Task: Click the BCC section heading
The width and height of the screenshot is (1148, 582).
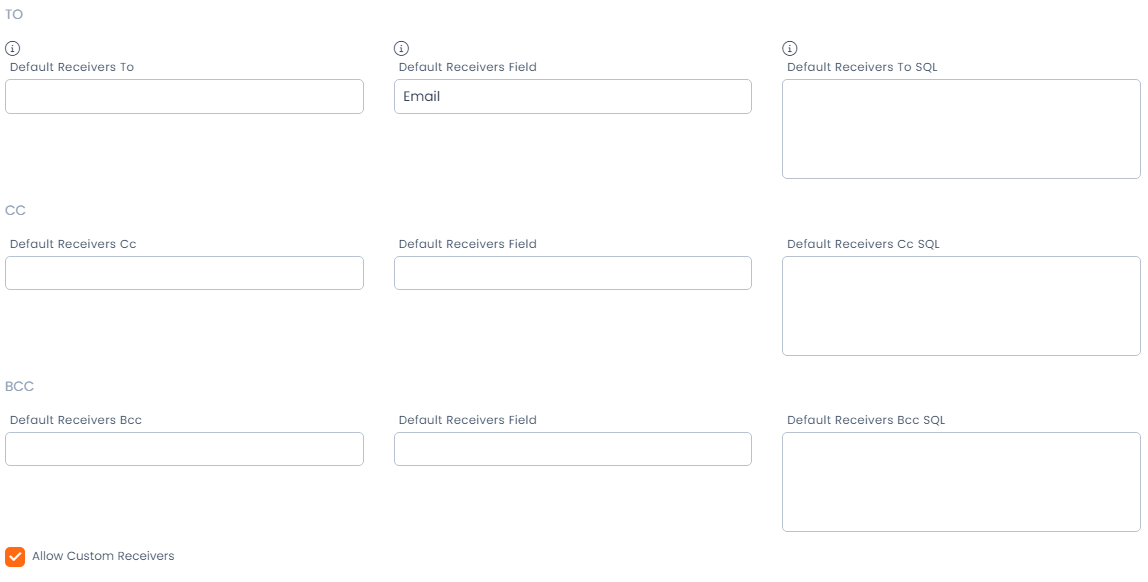Action: click(20, 386)
